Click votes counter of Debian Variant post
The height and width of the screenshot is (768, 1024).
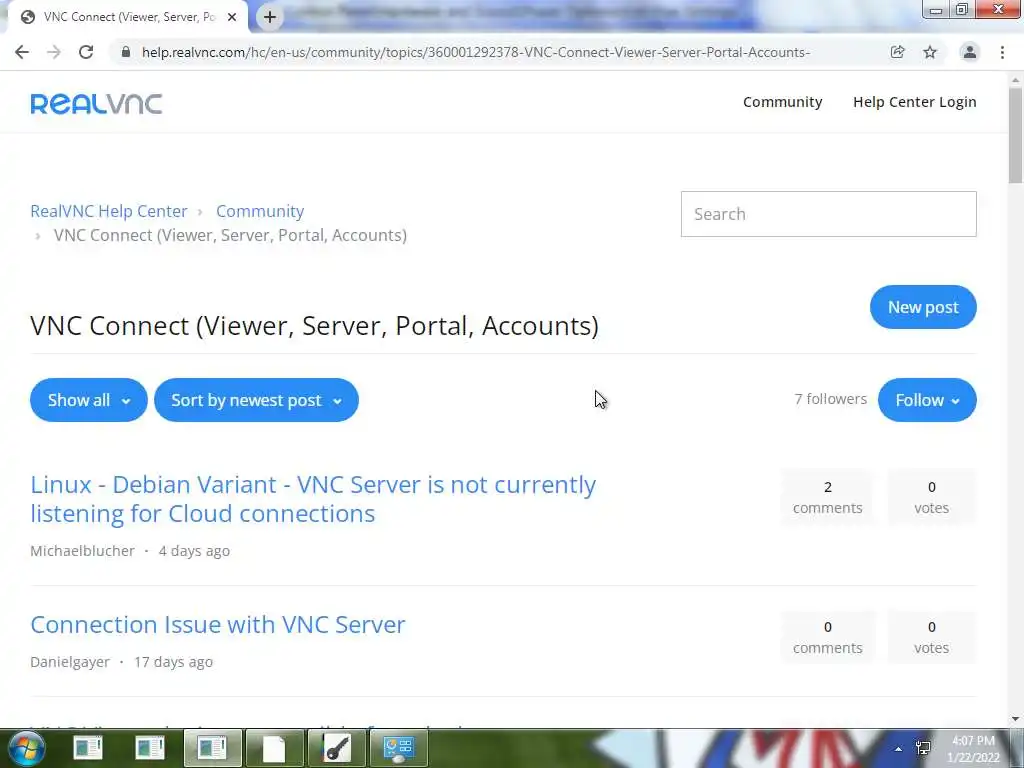click(931, 497)
